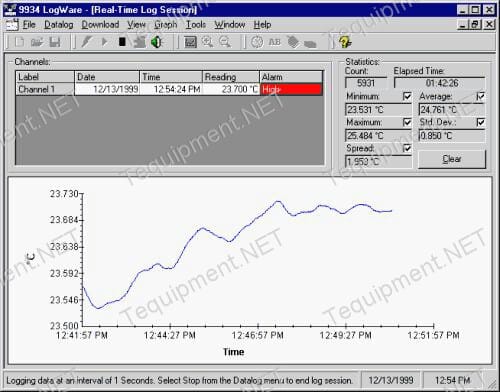Click the Minimum value 23.531 °C
Screen dimensions: 500x392
click(378, 110)
